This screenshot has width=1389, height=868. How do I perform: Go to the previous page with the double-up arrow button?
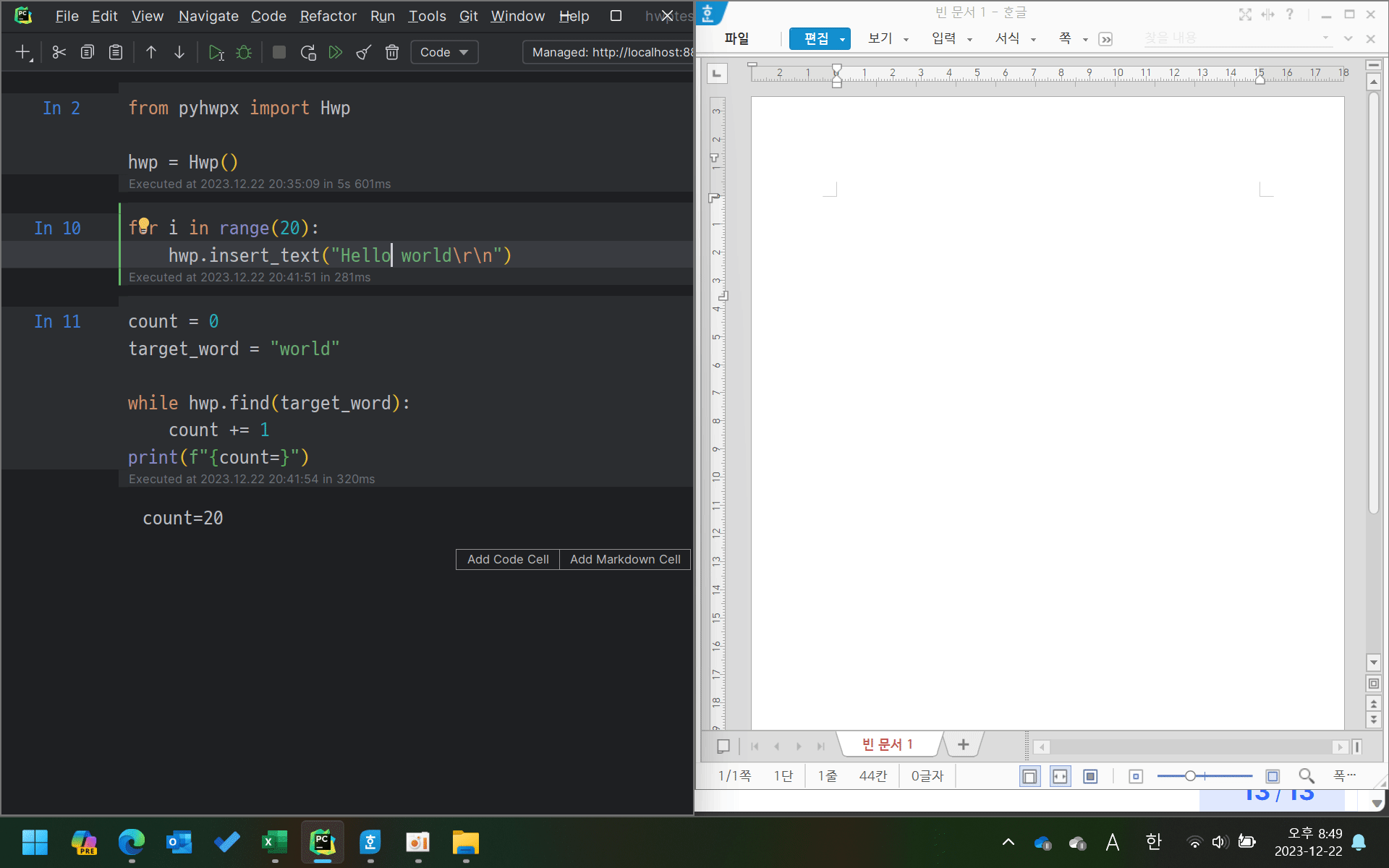point(1374,702)
